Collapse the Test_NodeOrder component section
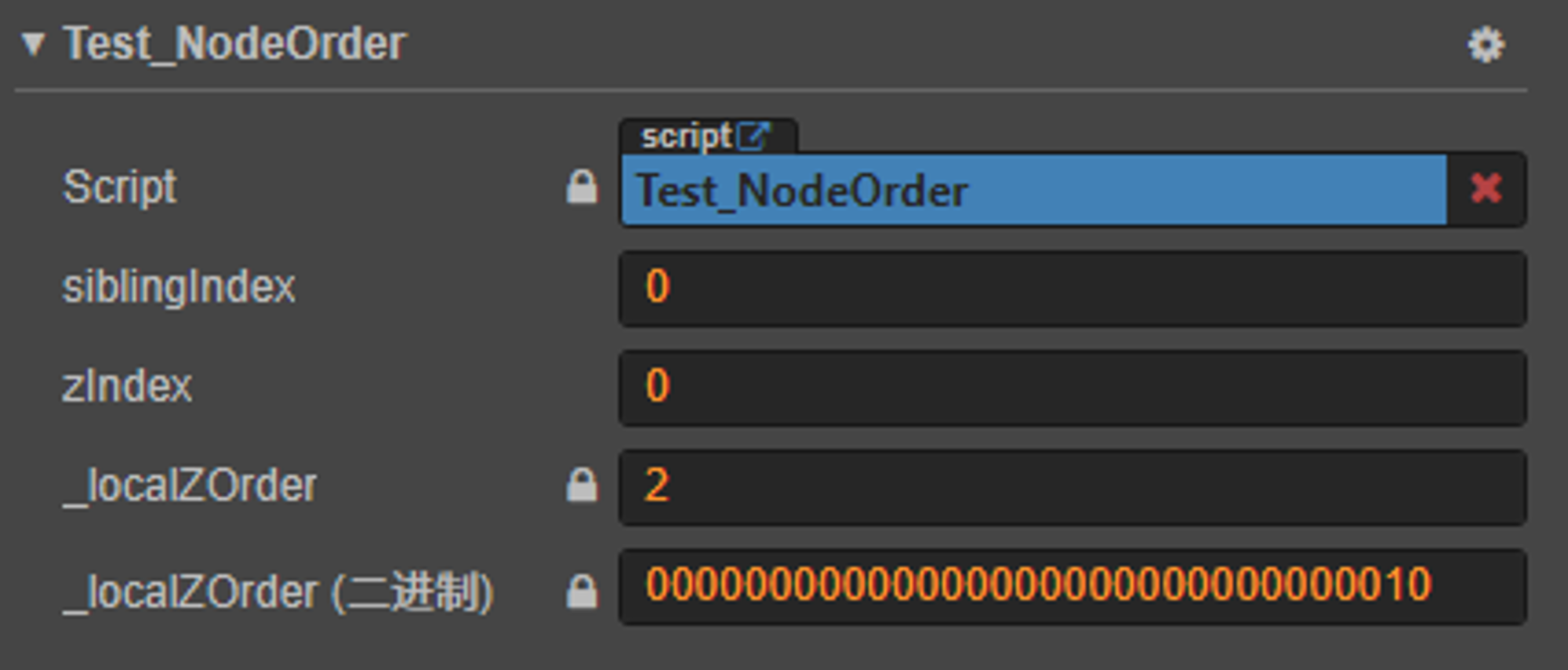Screen dimensions: 1568x670 pos(33,44)
